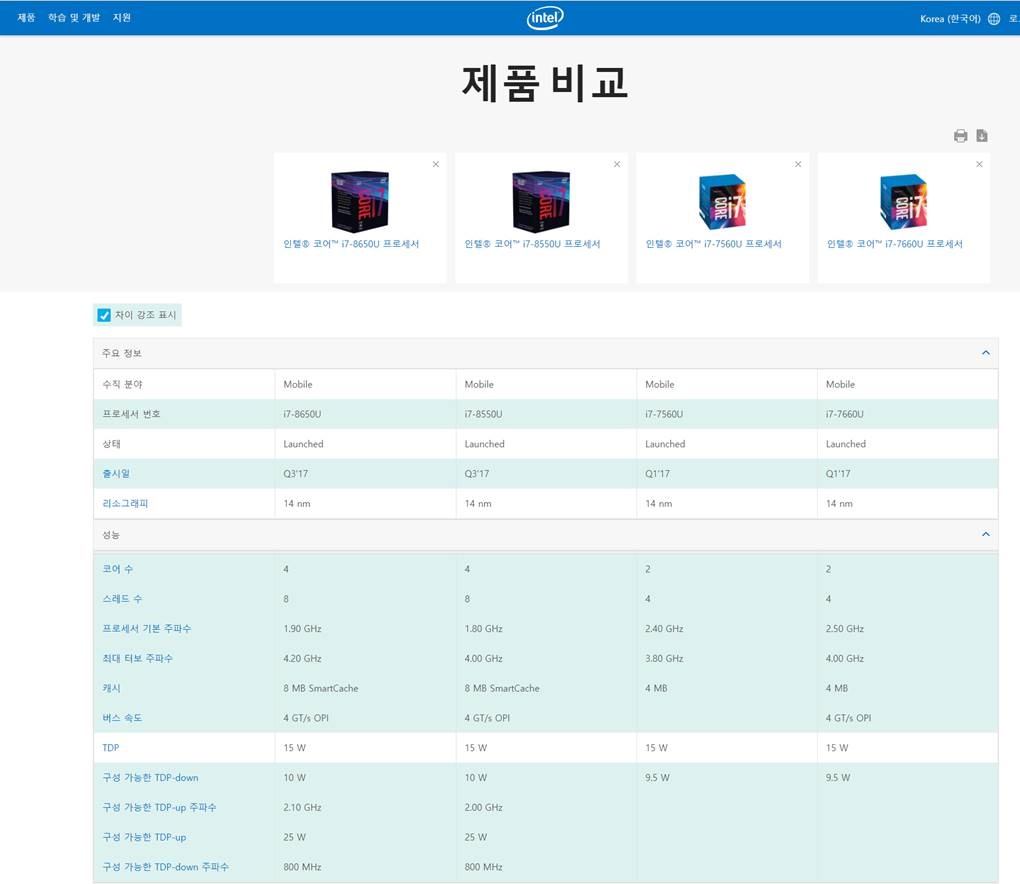Click the i7-7660U box image
Image resolution: width=1020 pixels, height=884 pixels.
point(904,202)
